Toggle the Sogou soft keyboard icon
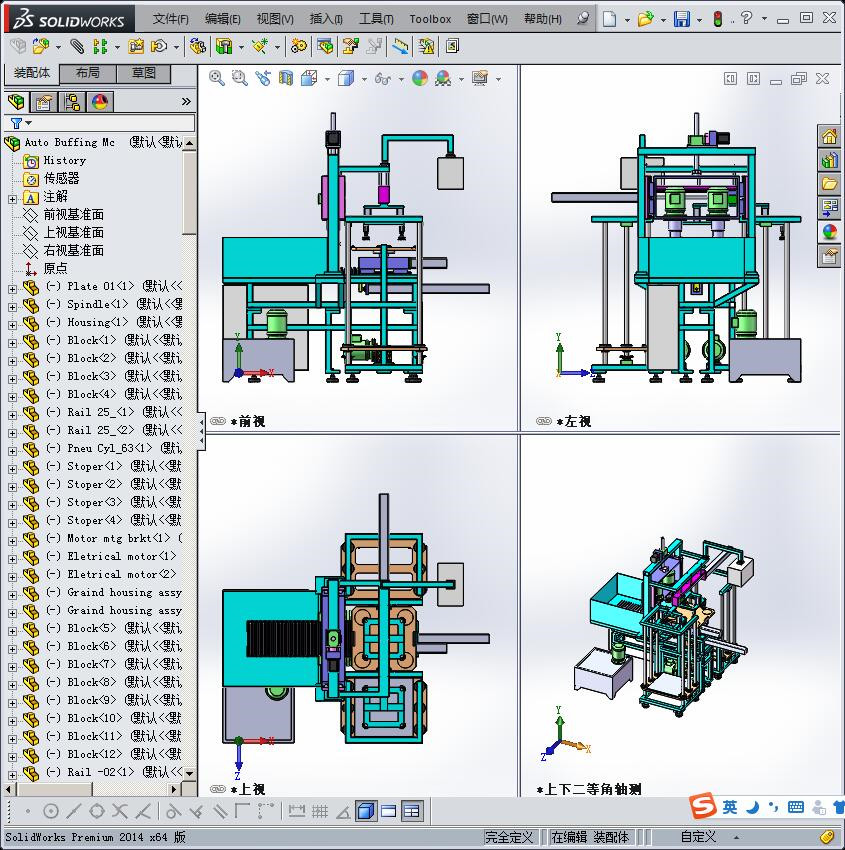 (796, 807)
